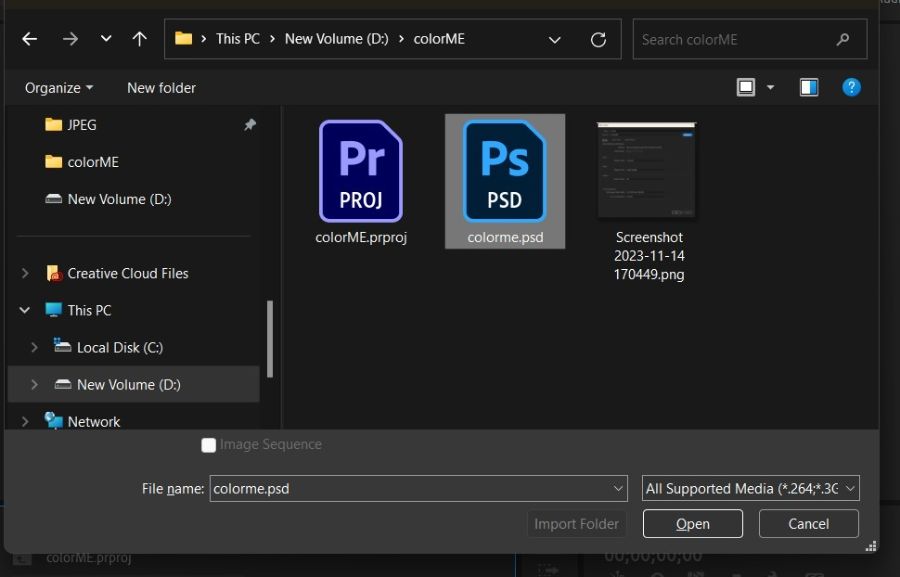Select New Volume (D:) in quick access
The image size is (900, 577).
pyautogui.click(x=108, y=199)
